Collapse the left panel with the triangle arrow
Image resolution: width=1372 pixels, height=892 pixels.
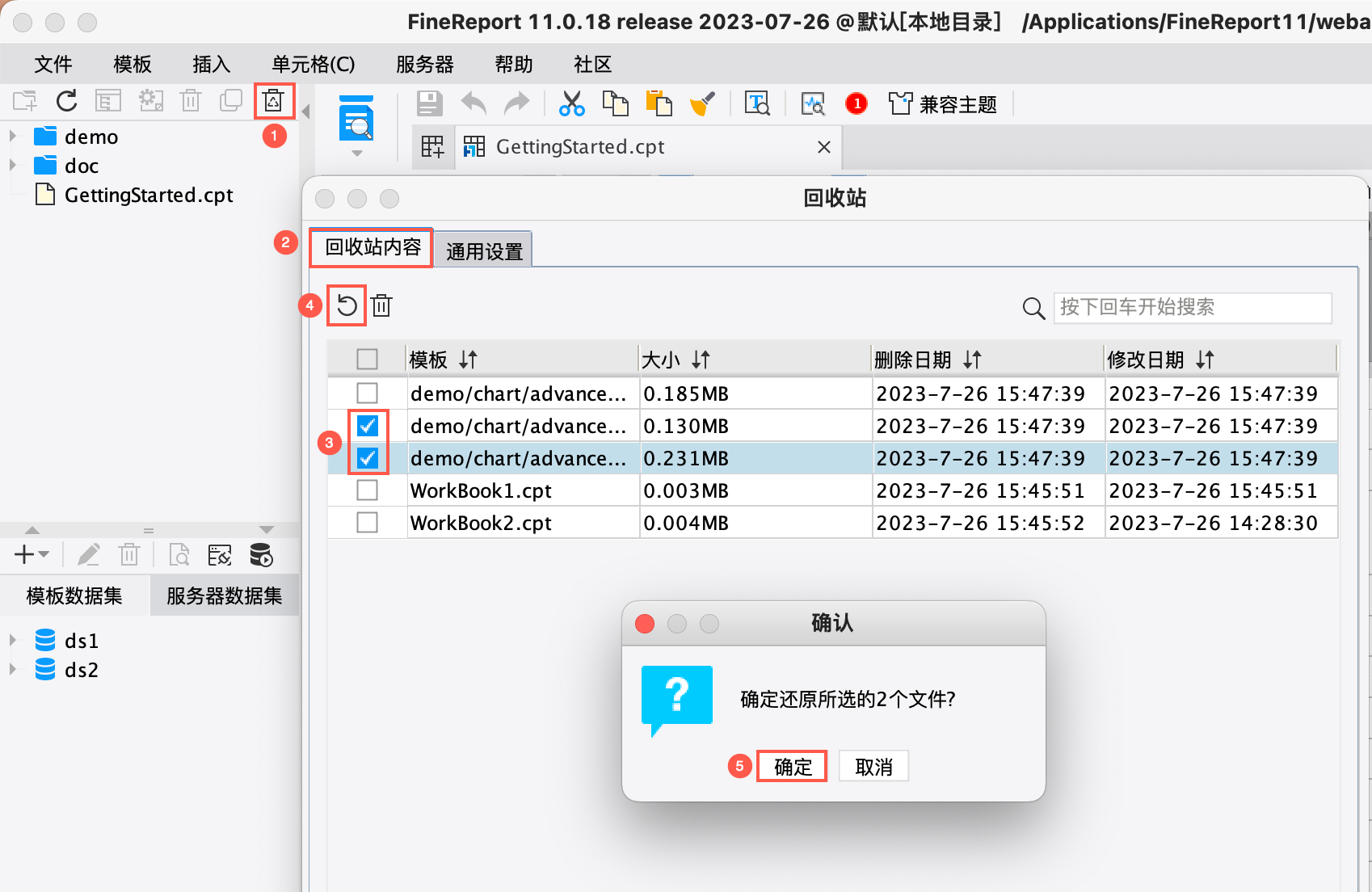coord(306,111)
